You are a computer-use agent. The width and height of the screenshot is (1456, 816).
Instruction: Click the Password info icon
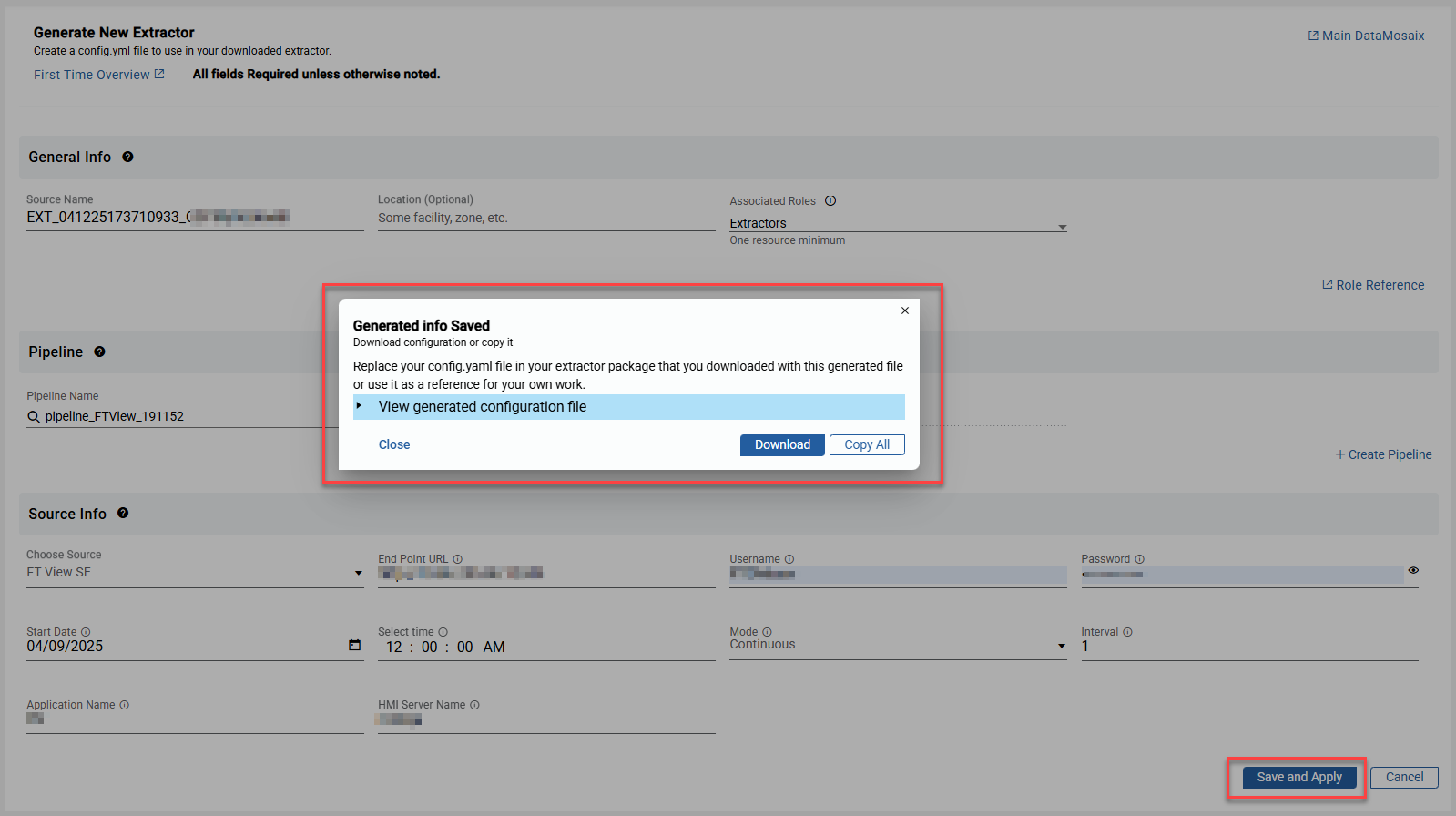[x=1139, y=559]
